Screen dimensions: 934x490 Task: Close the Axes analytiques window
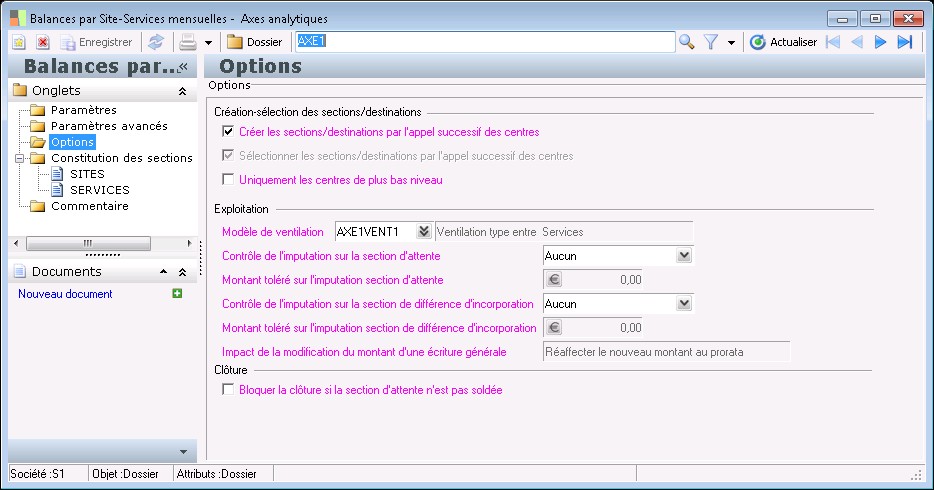[x=908, y=19]
